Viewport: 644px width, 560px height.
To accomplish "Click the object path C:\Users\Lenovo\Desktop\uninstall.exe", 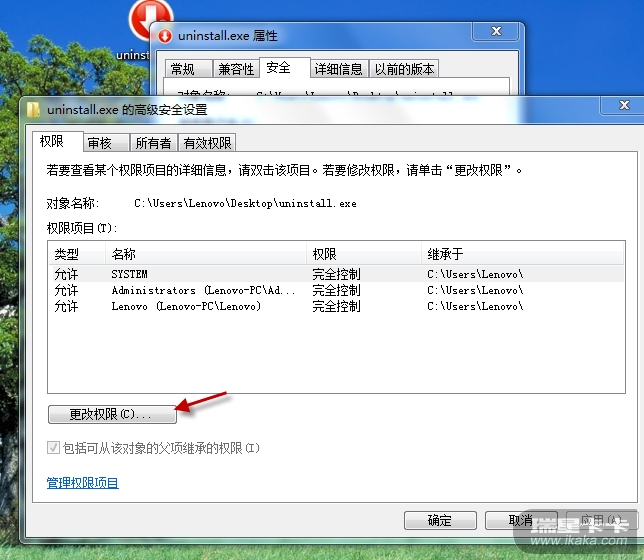I will click(x=245, y=203).
